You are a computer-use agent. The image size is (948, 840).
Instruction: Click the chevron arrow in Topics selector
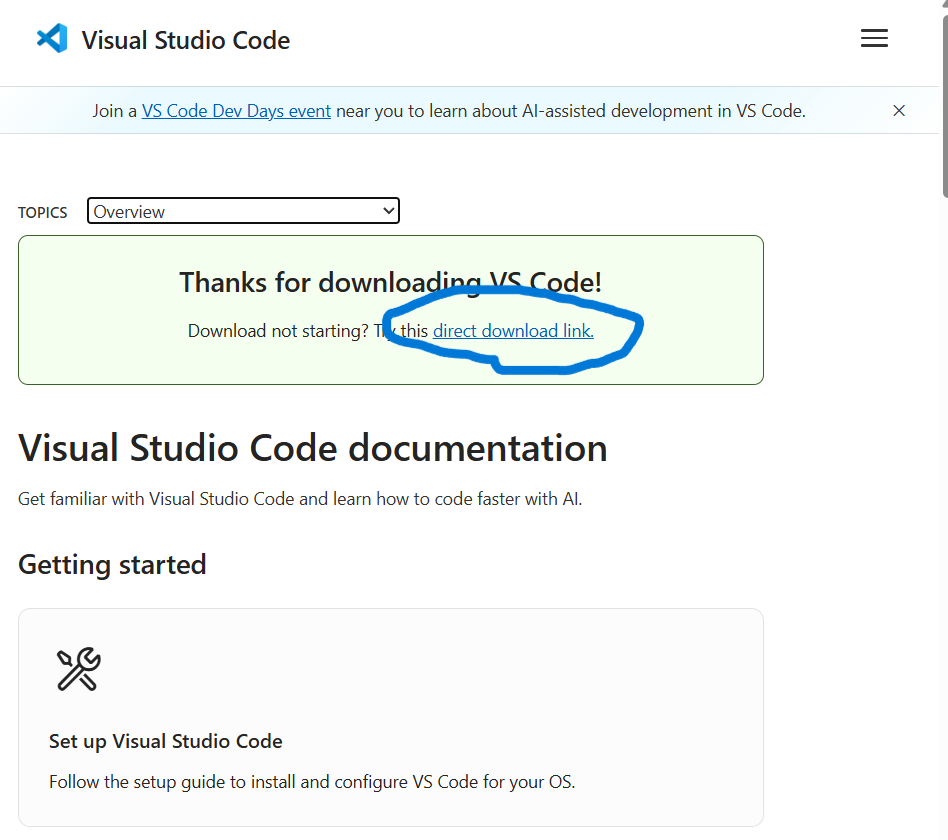point(389,211)
